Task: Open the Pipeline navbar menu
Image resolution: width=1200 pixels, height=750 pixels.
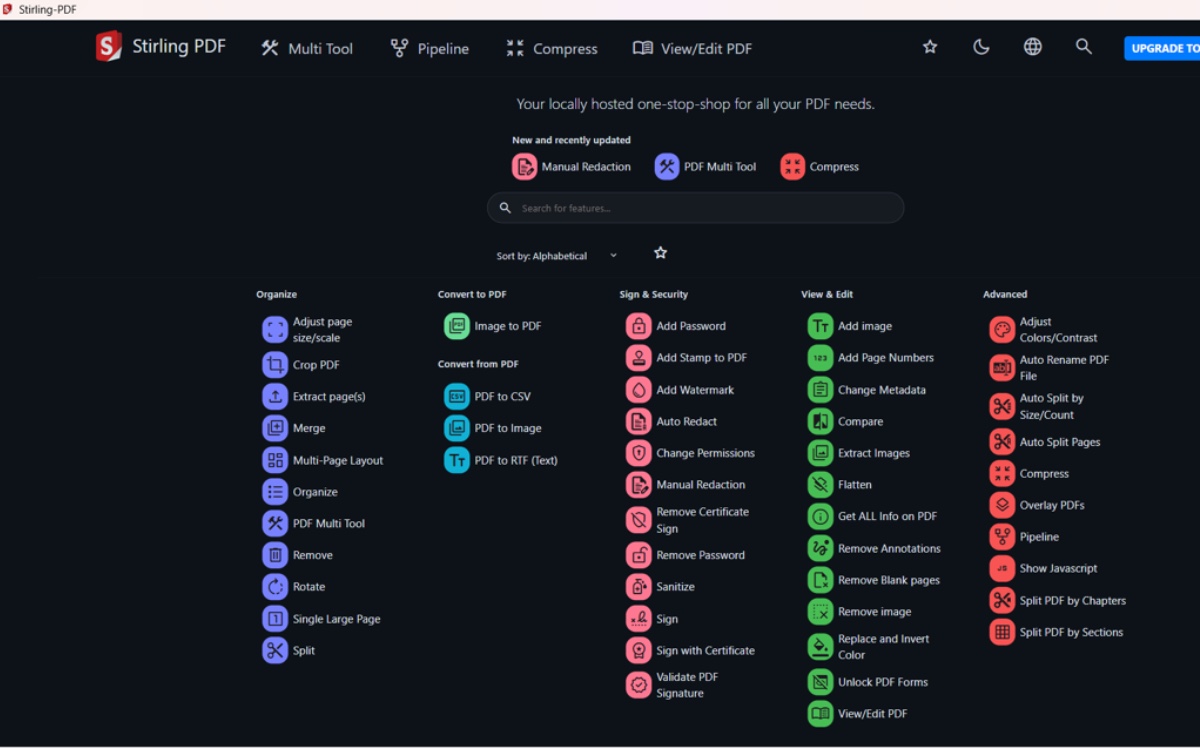Action: tap(429, 48)
